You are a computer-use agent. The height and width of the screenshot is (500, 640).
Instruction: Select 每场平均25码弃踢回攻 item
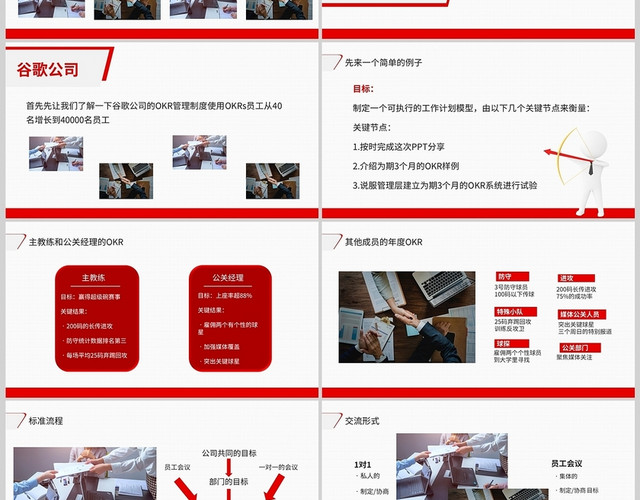pos(95,356)
